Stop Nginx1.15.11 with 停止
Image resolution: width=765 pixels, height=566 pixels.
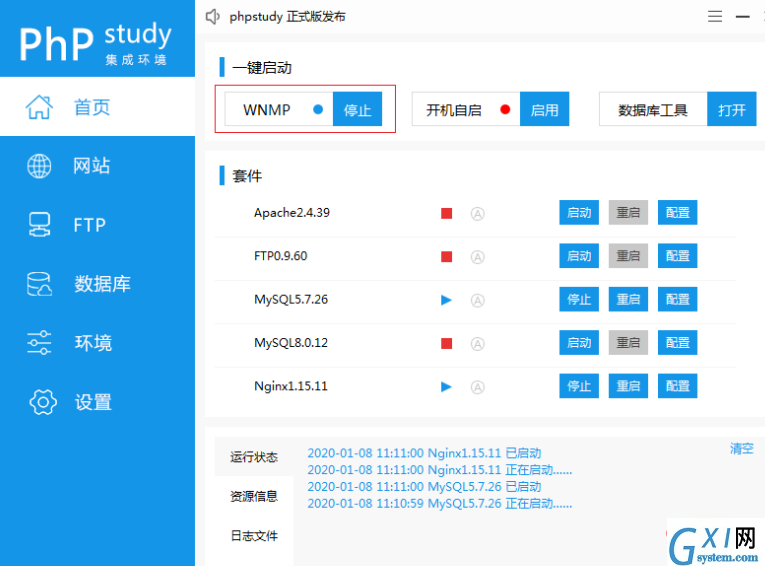pos(579,386)
